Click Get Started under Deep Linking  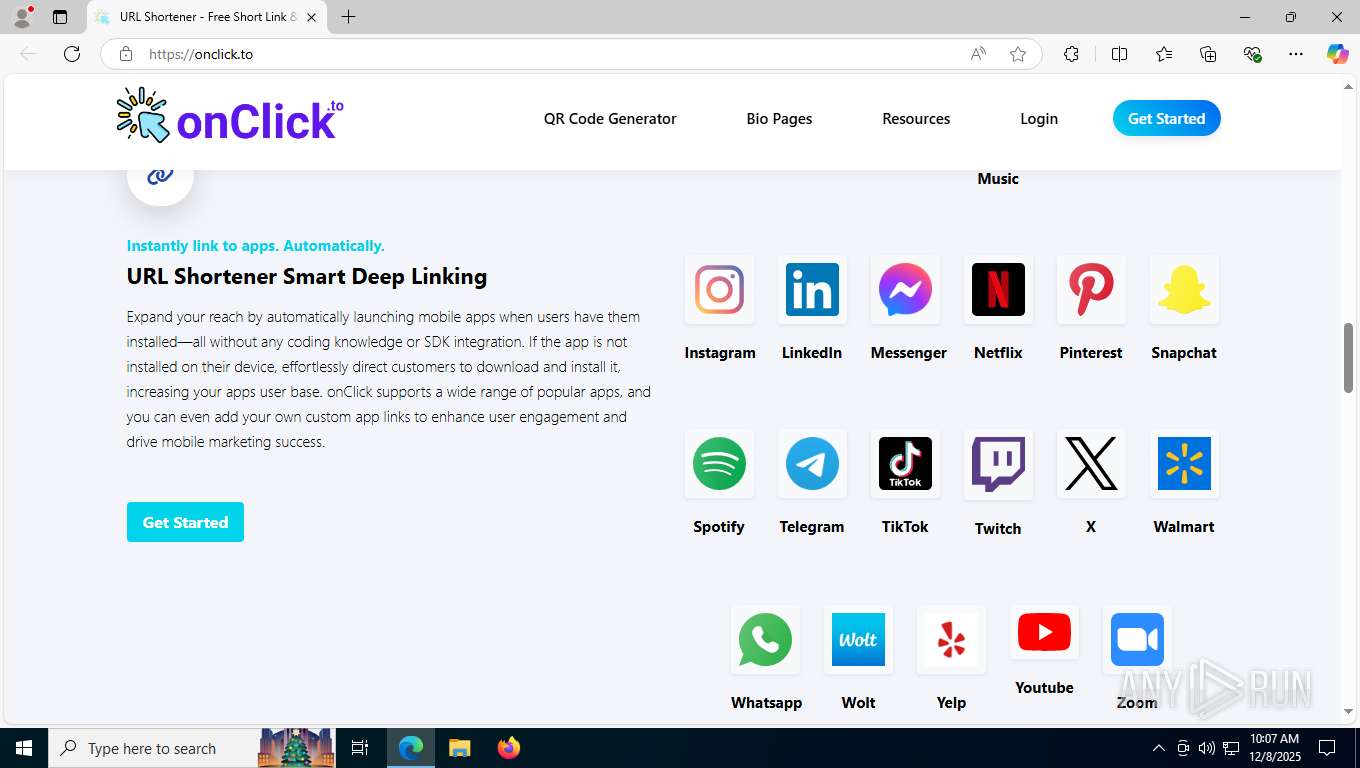click(x=185, y=522)
